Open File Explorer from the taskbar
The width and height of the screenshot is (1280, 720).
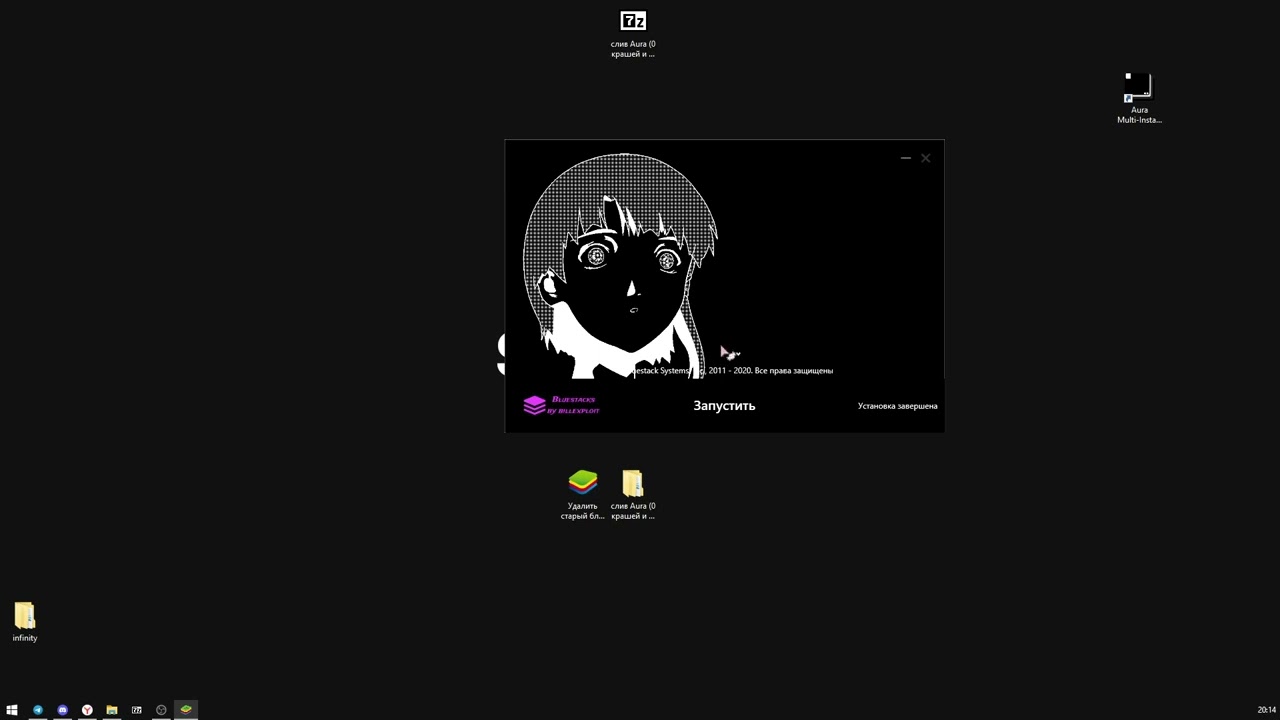click(112, 710)
